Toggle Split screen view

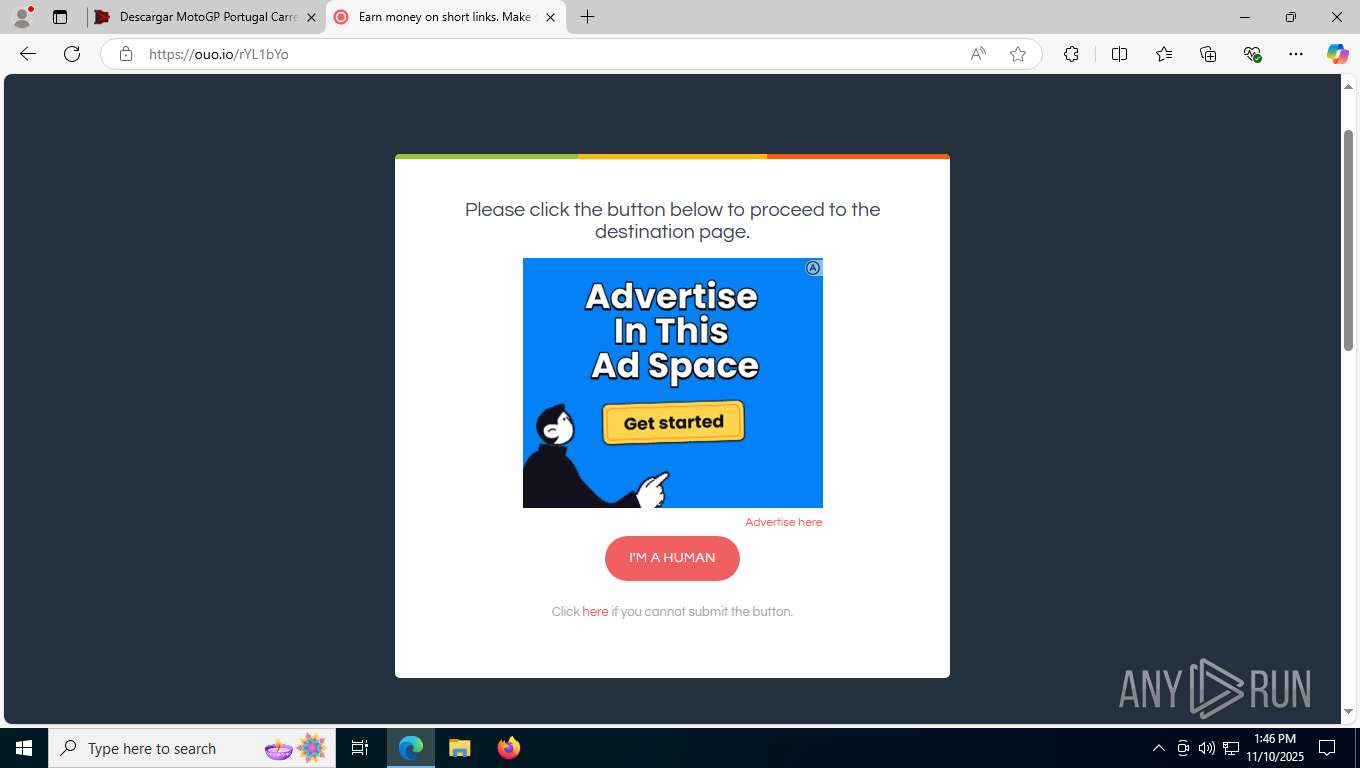[x=1119, y=54]
